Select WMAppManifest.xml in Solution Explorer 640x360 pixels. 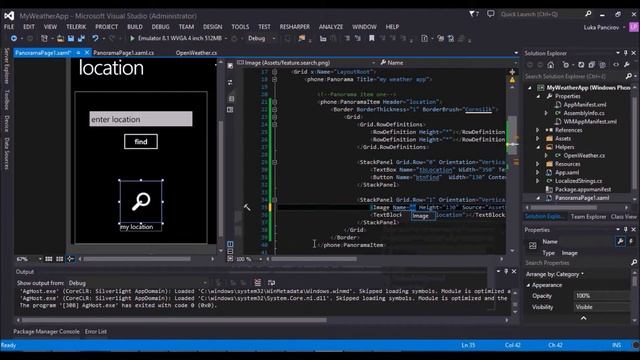pos(590,122)
